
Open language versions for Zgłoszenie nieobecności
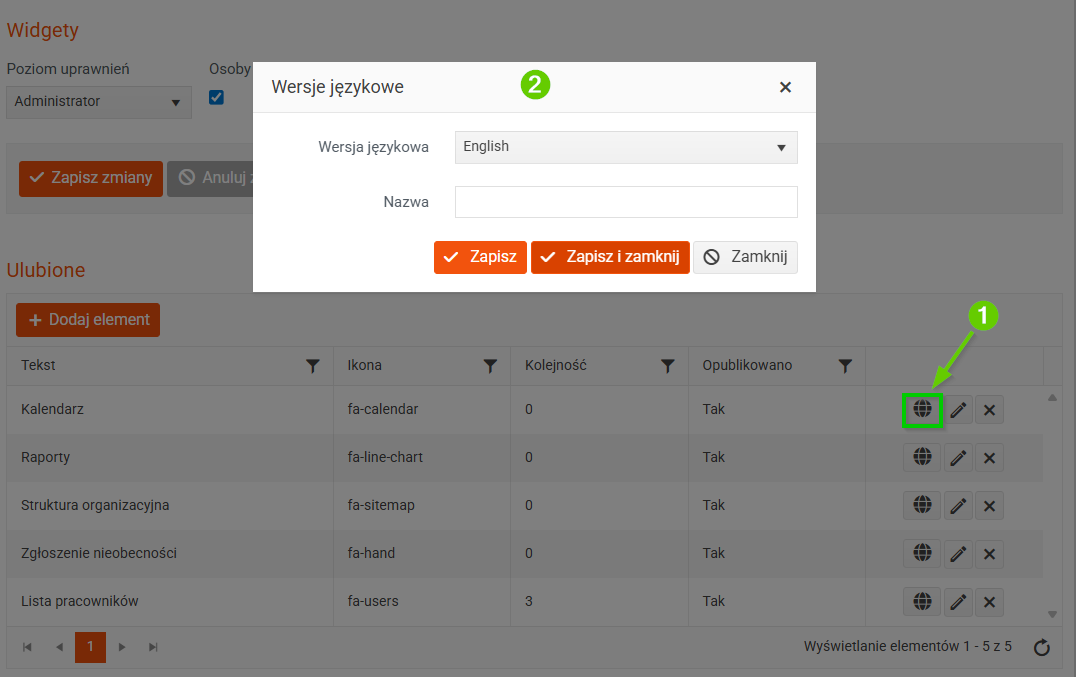[x=922, y=553]
